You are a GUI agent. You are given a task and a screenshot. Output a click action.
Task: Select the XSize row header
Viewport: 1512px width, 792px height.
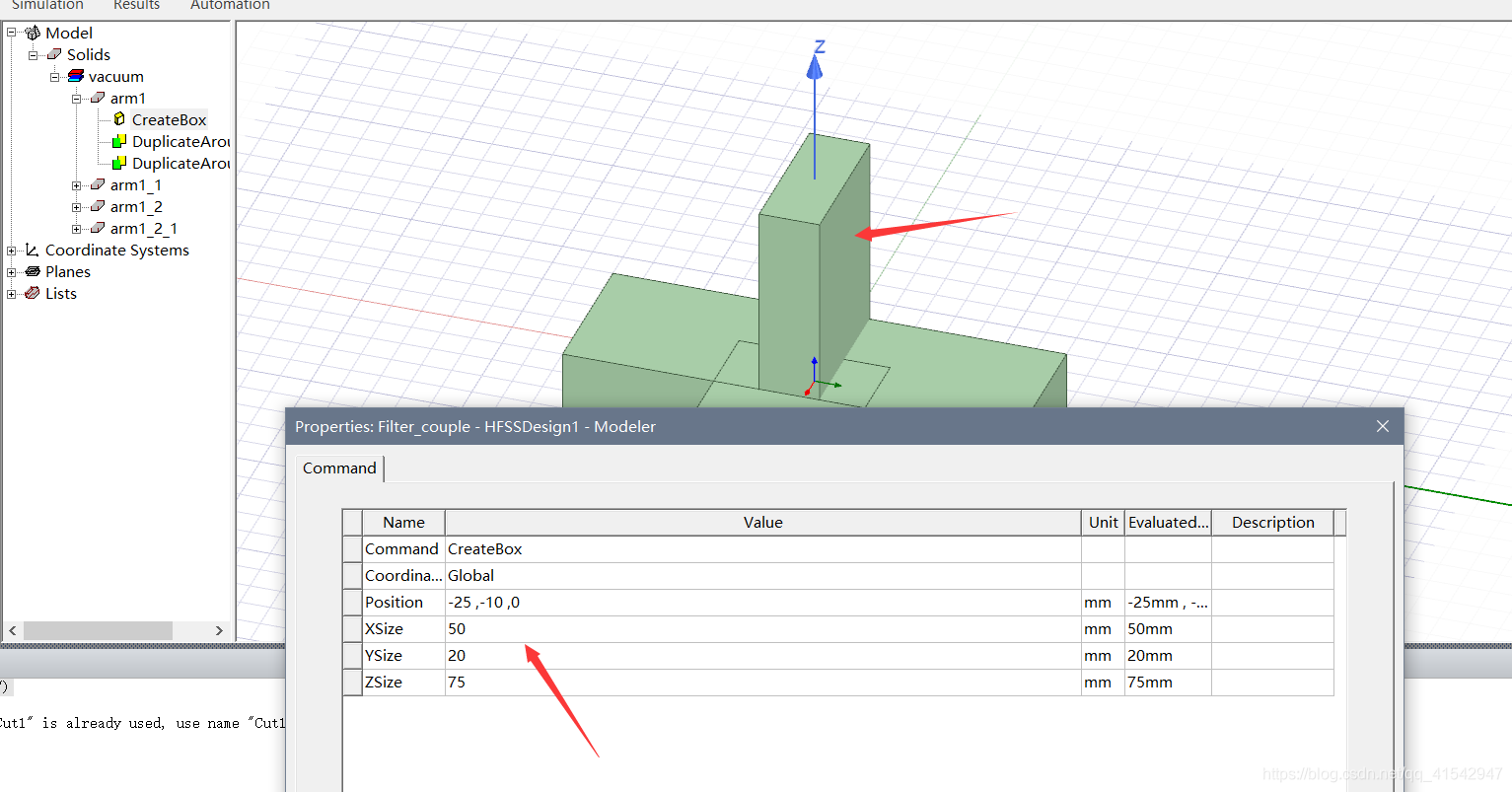pos(352,629)
